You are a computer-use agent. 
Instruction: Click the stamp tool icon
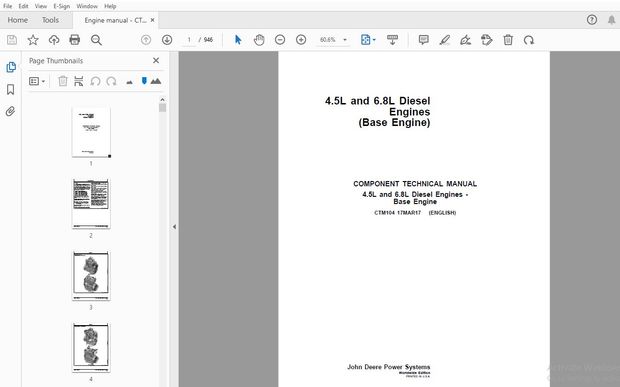pos(487,40)
